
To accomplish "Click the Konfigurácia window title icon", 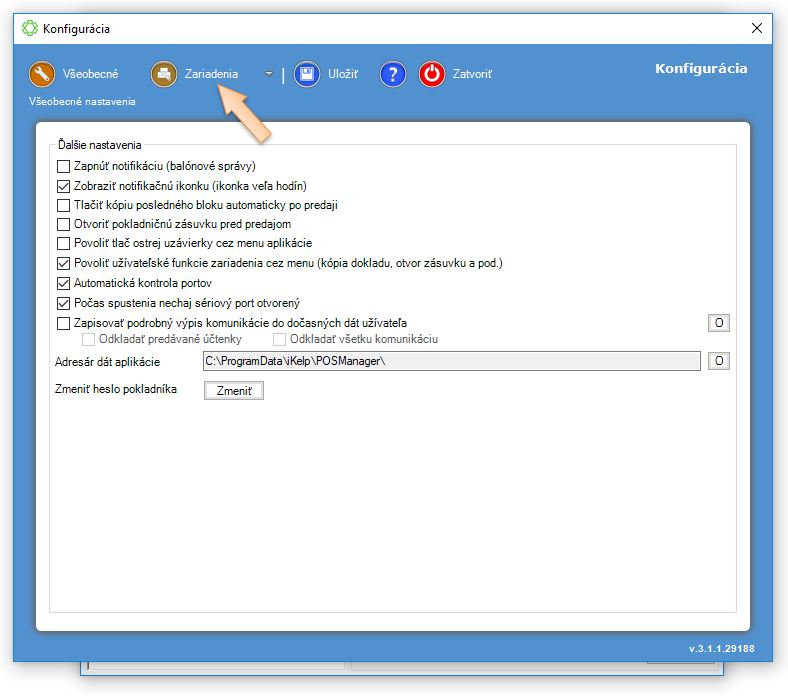I will click(29, 28).
